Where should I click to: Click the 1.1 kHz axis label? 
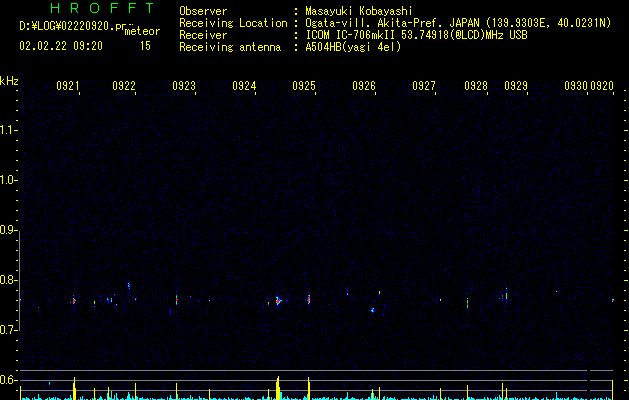8,130
